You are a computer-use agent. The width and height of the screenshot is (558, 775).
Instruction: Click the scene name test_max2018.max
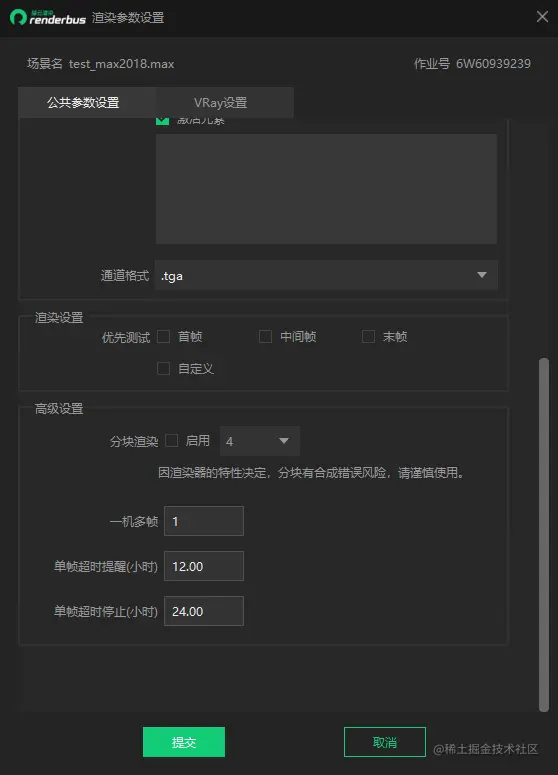tap(122, 64)
